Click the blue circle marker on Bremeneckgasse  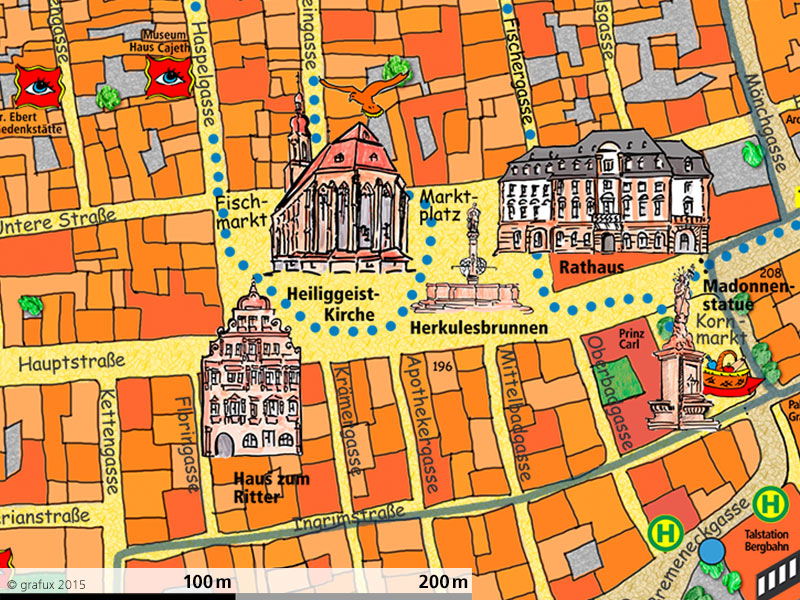(712, 551)
